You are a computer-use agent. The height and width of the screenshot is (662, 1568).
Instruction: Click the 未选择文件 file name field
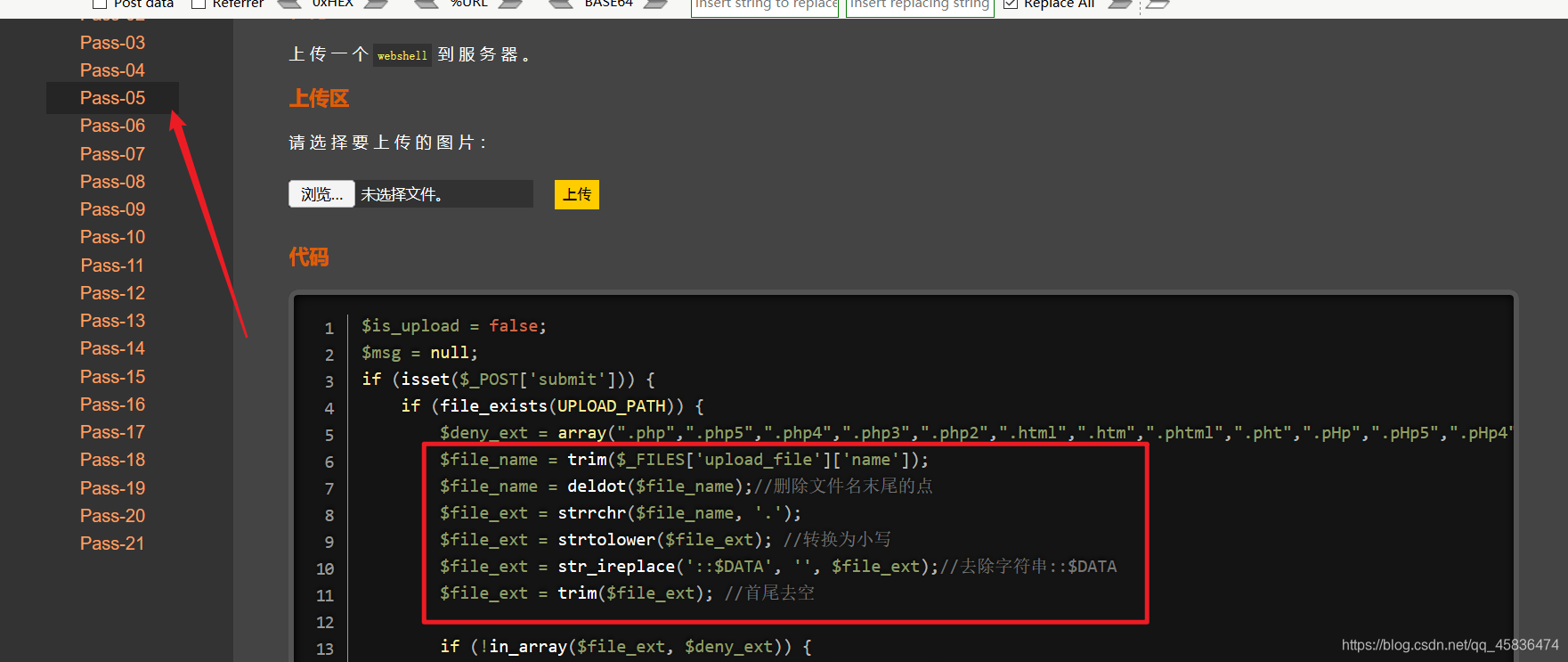click(444, 194)
